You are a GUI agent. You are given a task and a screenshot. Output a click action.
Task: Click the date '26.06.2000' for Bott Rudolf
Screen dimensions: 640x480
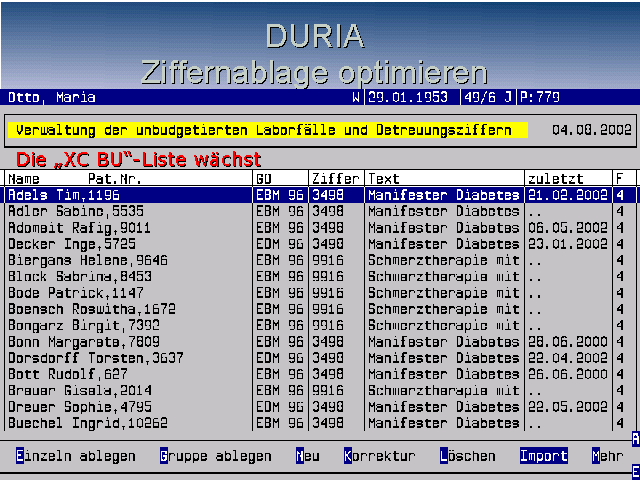click(x=568, y=374)
